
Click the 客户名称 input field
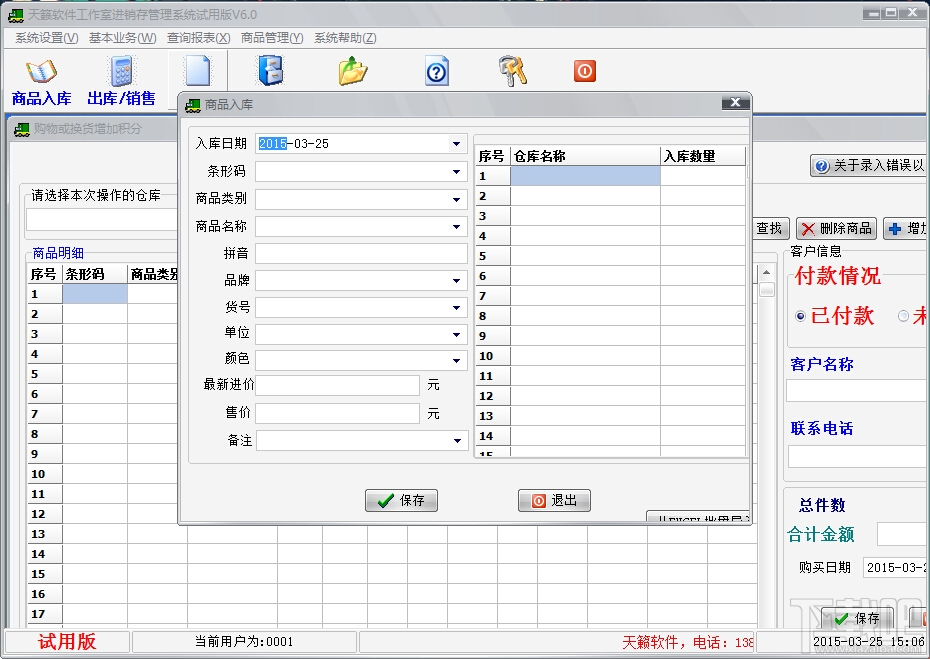[x=858, y=391]
